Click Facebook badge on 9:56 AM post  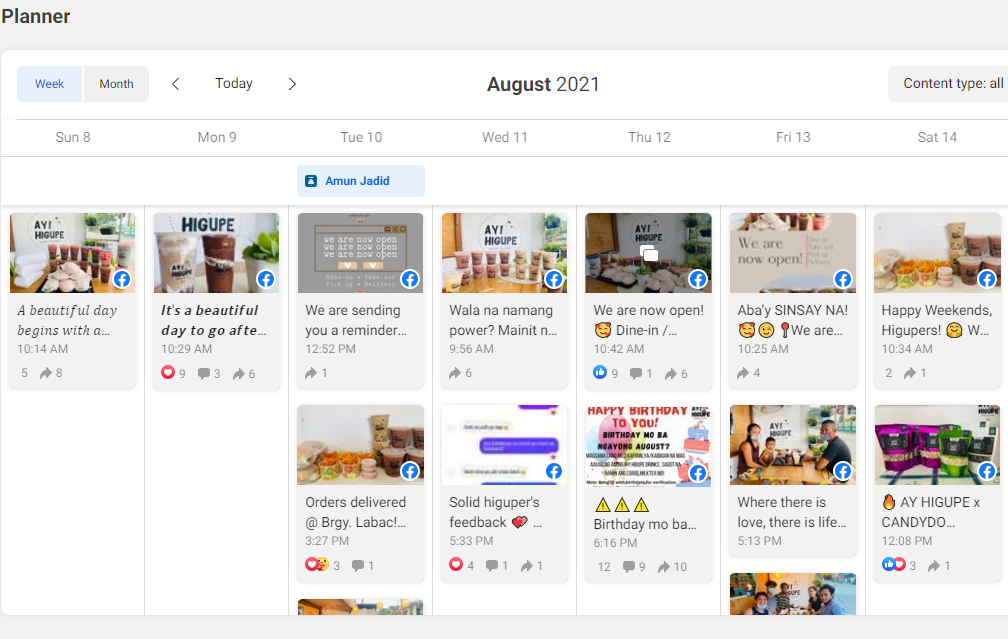coord(554,279)
